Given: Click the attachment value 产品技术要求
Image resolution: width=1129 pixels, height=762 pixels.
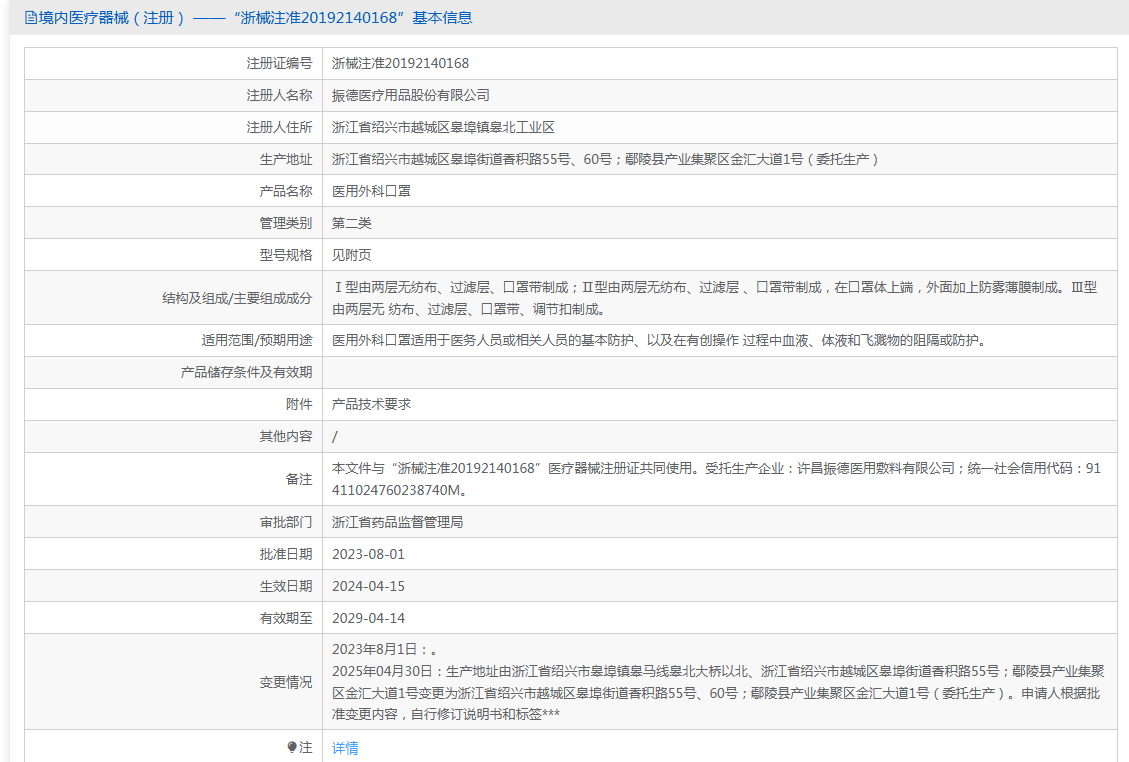Looking at the screenshot, I should [x=371, y=404].
